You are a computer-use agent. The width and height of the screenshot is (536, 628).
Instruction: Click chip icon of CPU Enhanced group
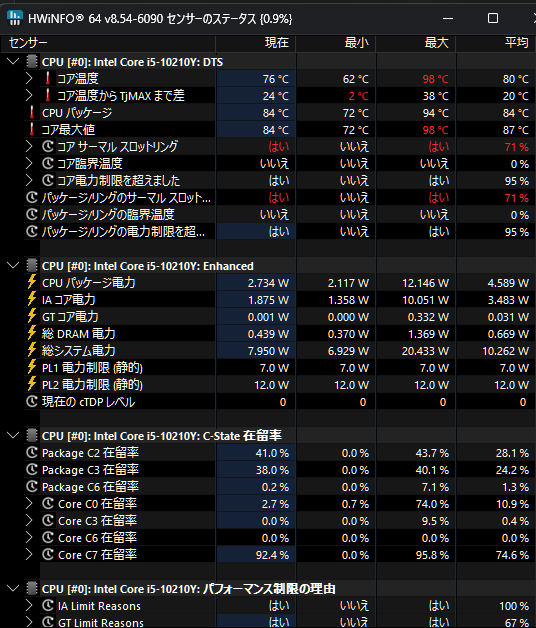[32, 266]
